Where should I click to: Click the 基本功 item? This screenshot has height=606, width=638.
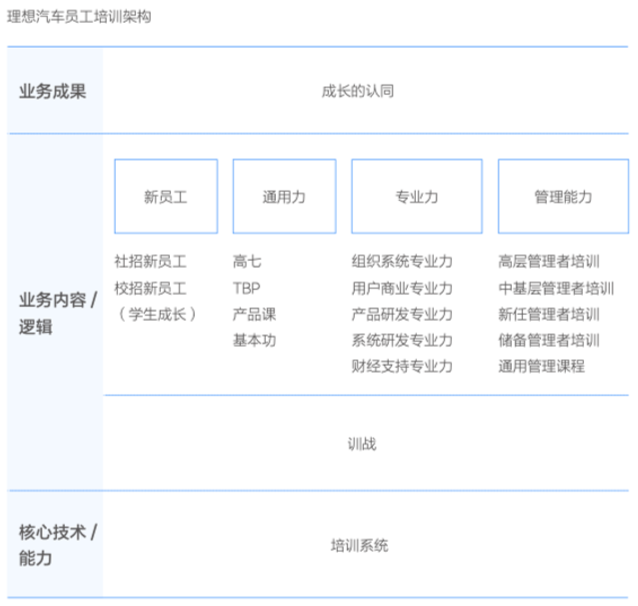[254, 340]
